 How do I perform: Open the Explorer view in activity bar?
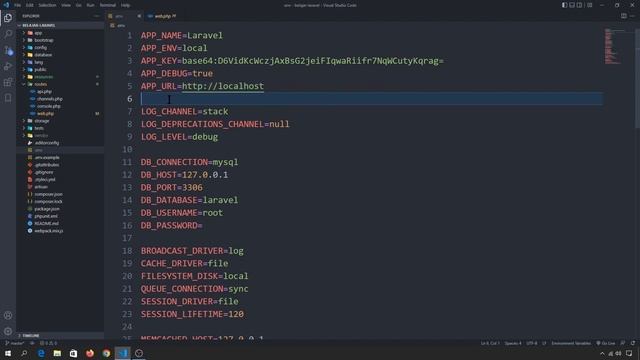(8, 18)
